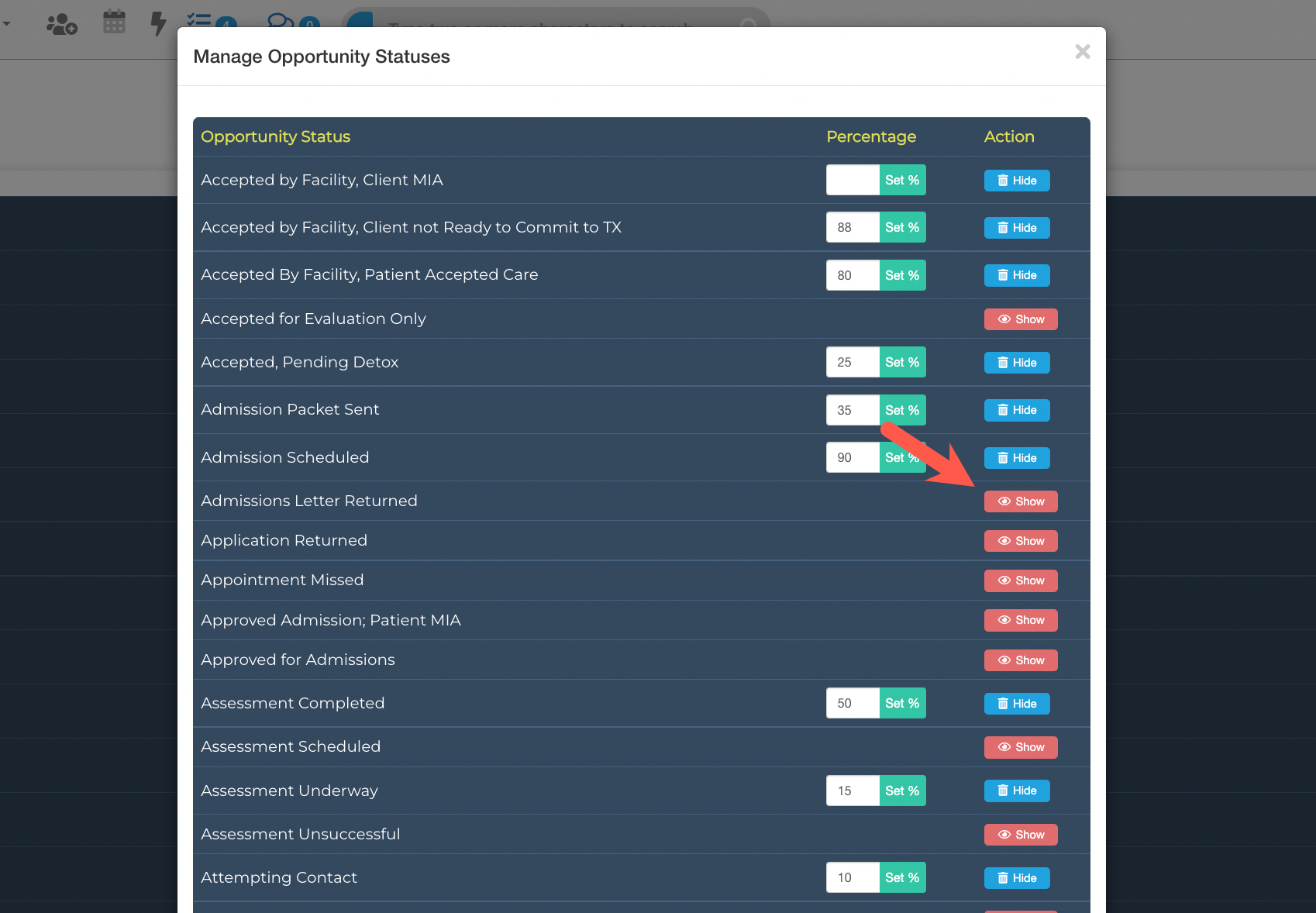Image resolution: width=1316 pixels, height=913 pixels.
Task: Show the Admissions Letter Returned status
Action: [x=1020, y=501]
